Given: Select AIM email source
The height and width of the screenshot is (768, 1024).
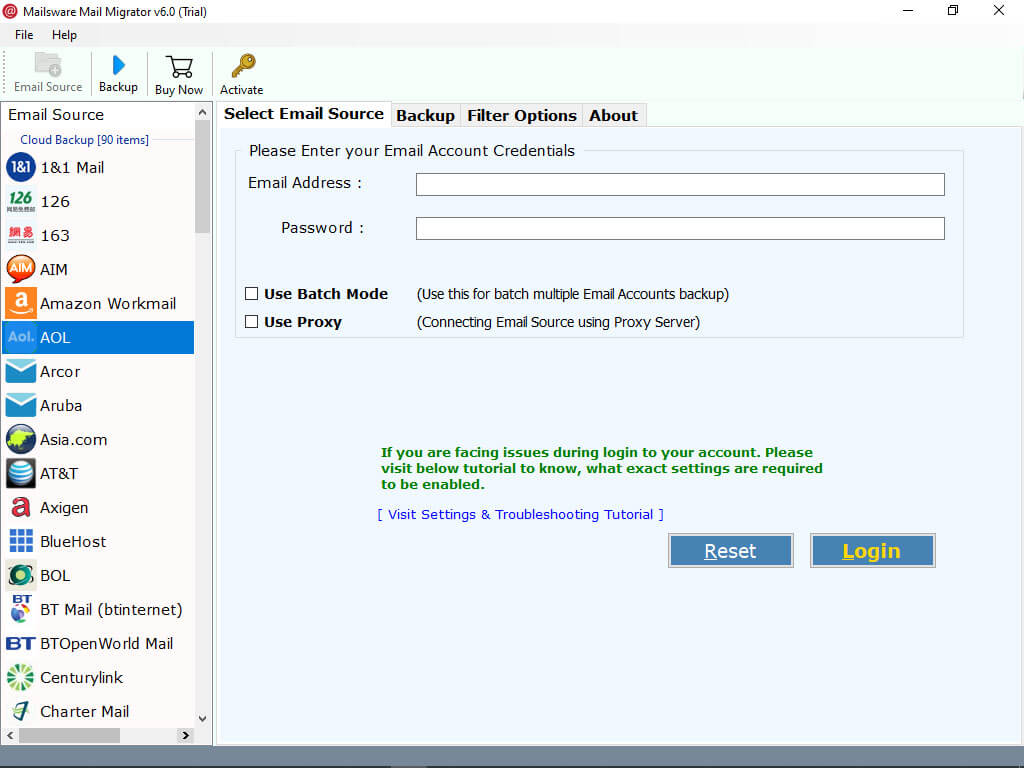Looking at the screenshot, I should coord(53,270).
